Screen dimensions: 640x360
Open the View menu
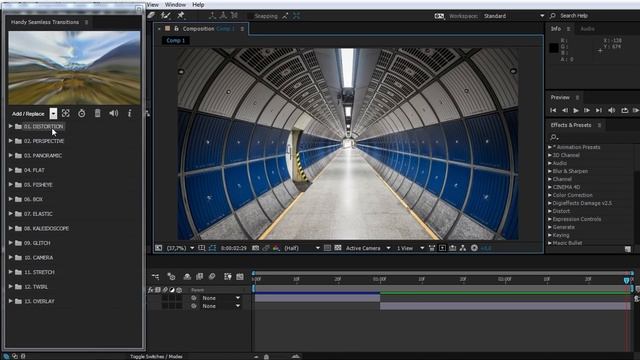click(x=153, y=4)
